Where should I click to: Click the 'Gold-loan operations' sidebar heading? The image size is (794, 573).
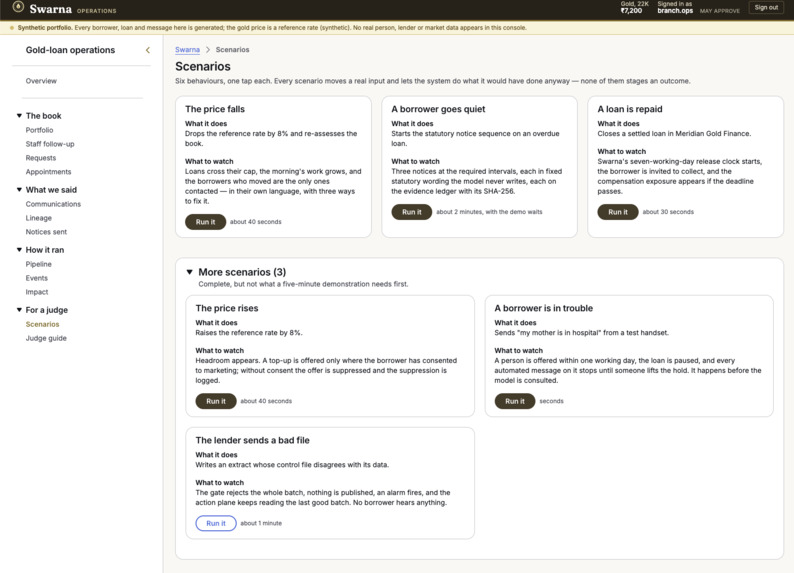[70, 50]
